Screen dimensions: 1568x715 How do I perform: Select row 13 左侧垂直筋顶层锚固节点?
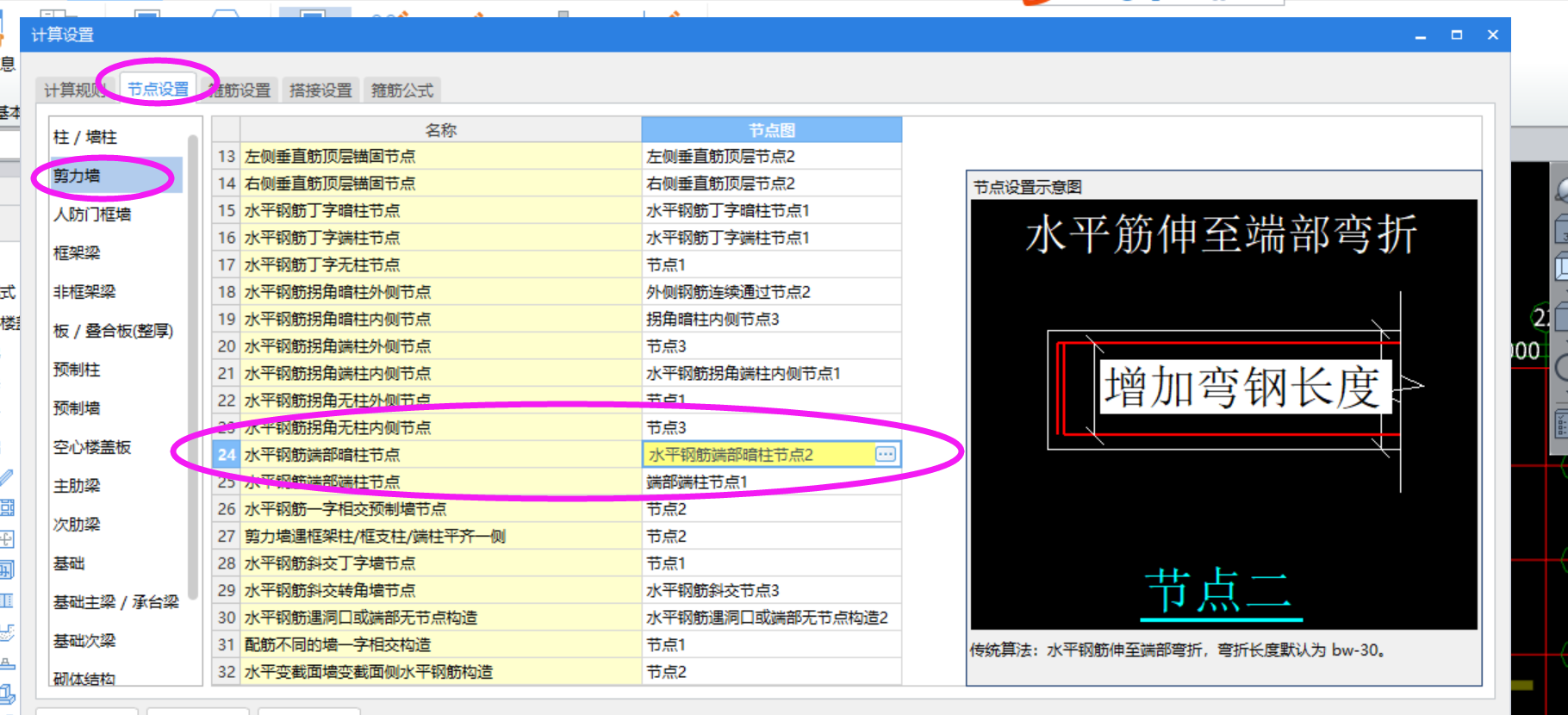440,156
